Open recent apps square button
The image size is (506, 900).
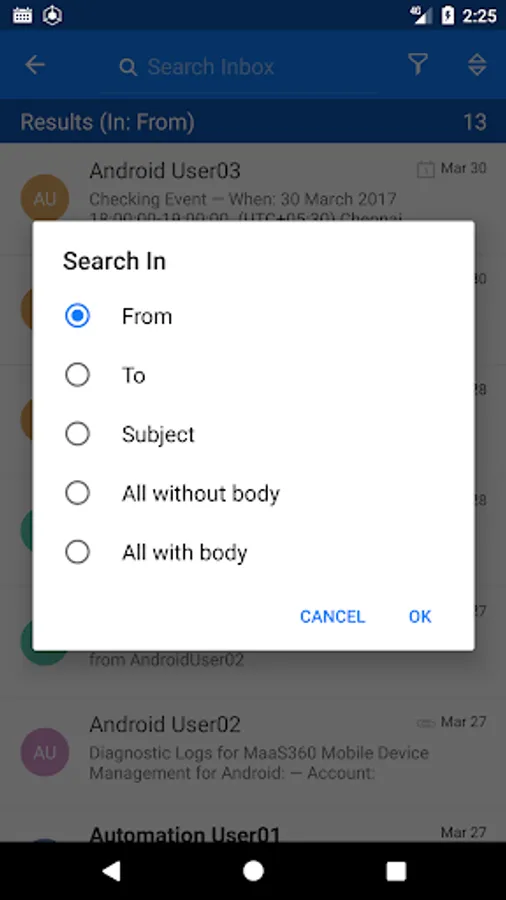[396, 871]
